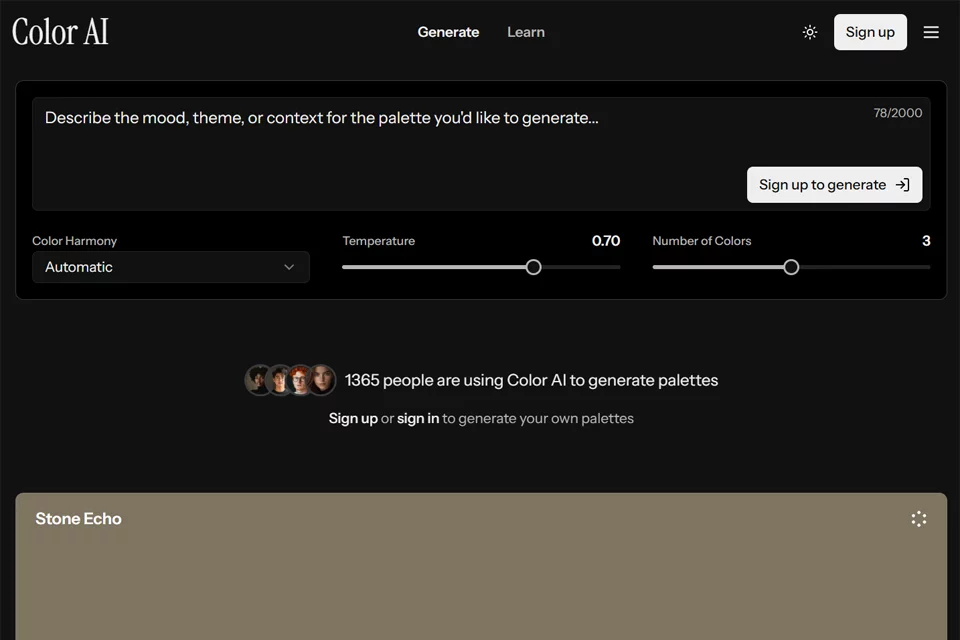Click the Number of Colors slider handle

(791, 267)
